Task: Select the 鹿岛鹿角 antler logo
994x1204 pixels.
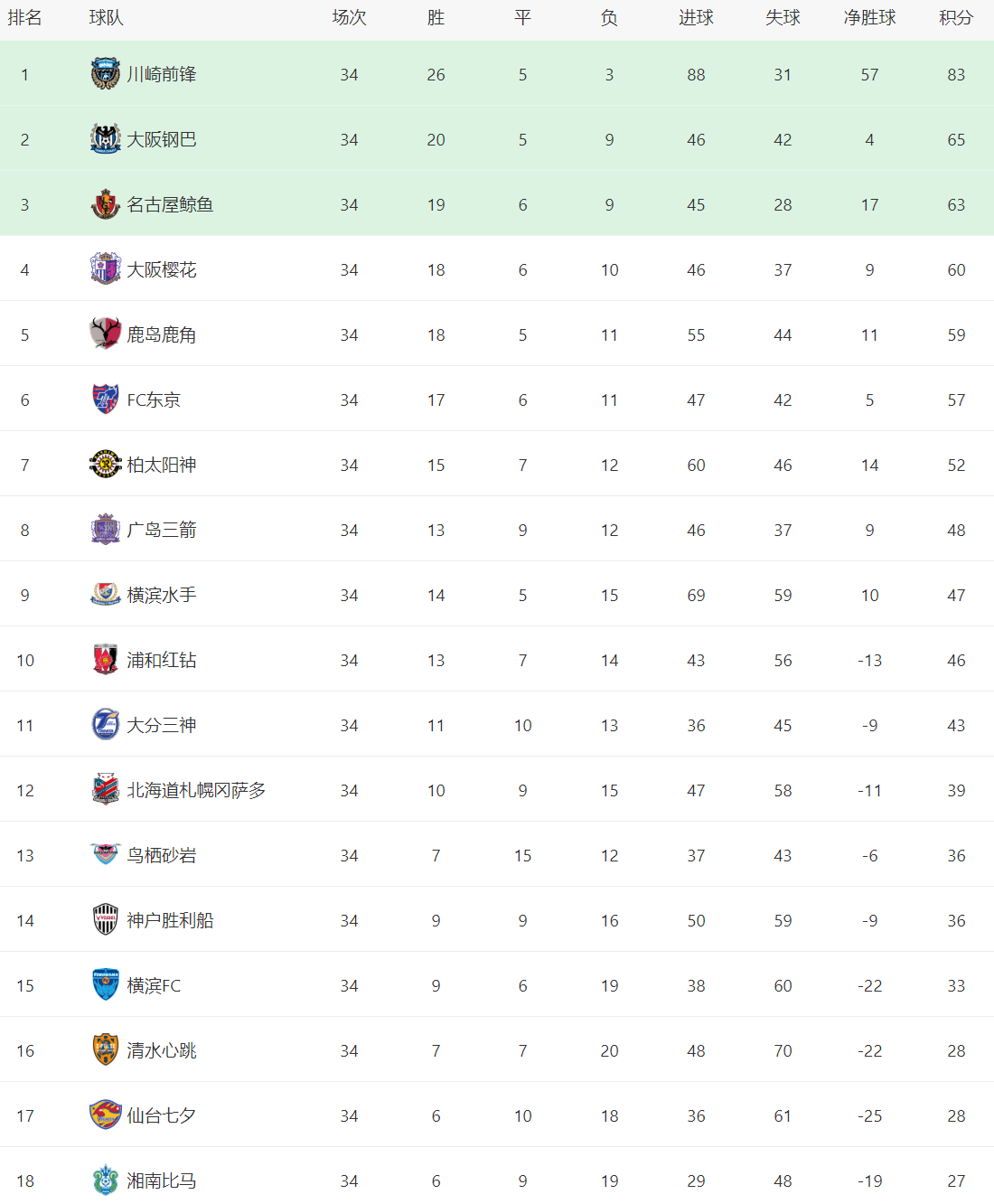Action: [x=106, y=334]
